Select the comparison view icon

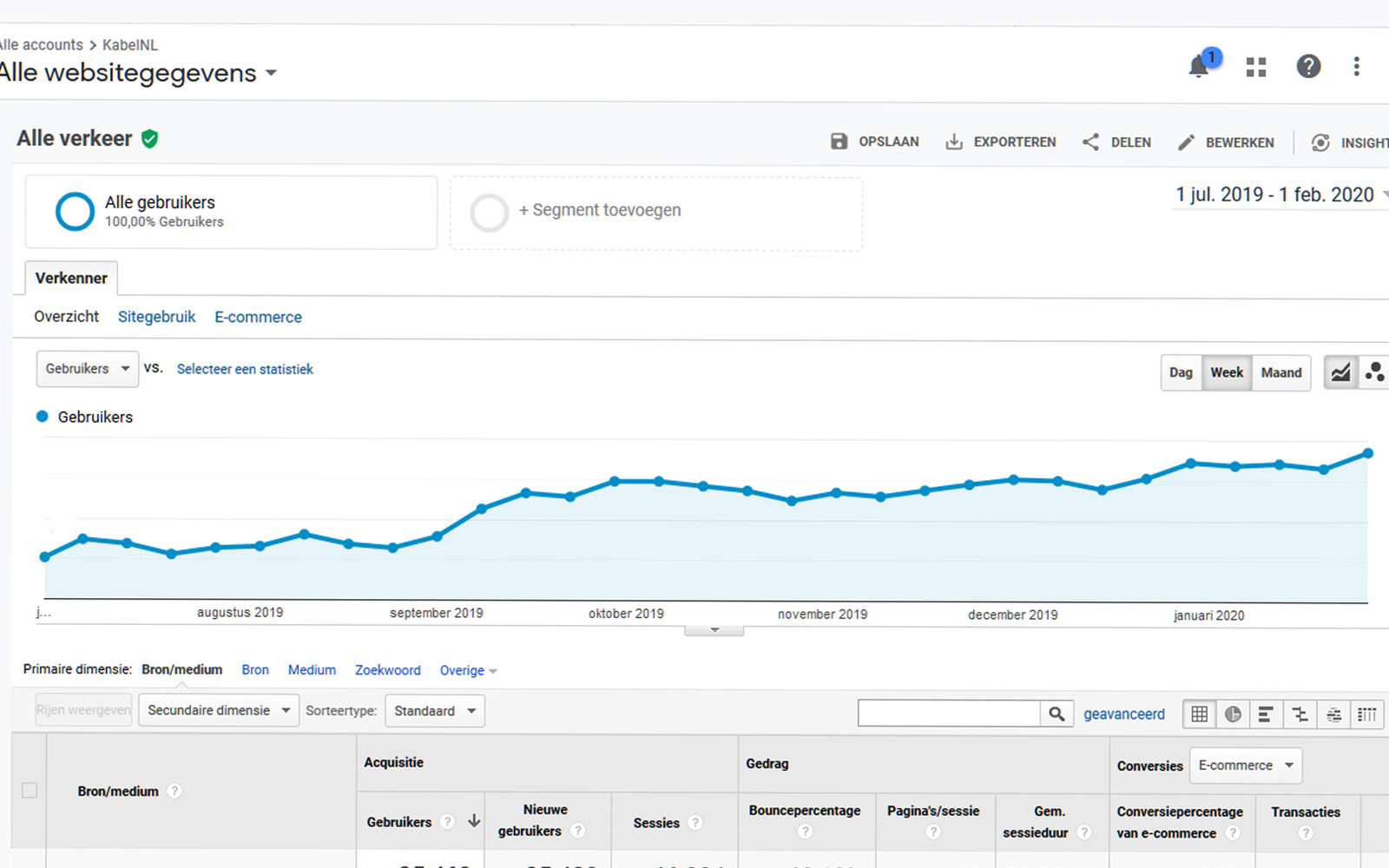click(x=1300, y=713)
